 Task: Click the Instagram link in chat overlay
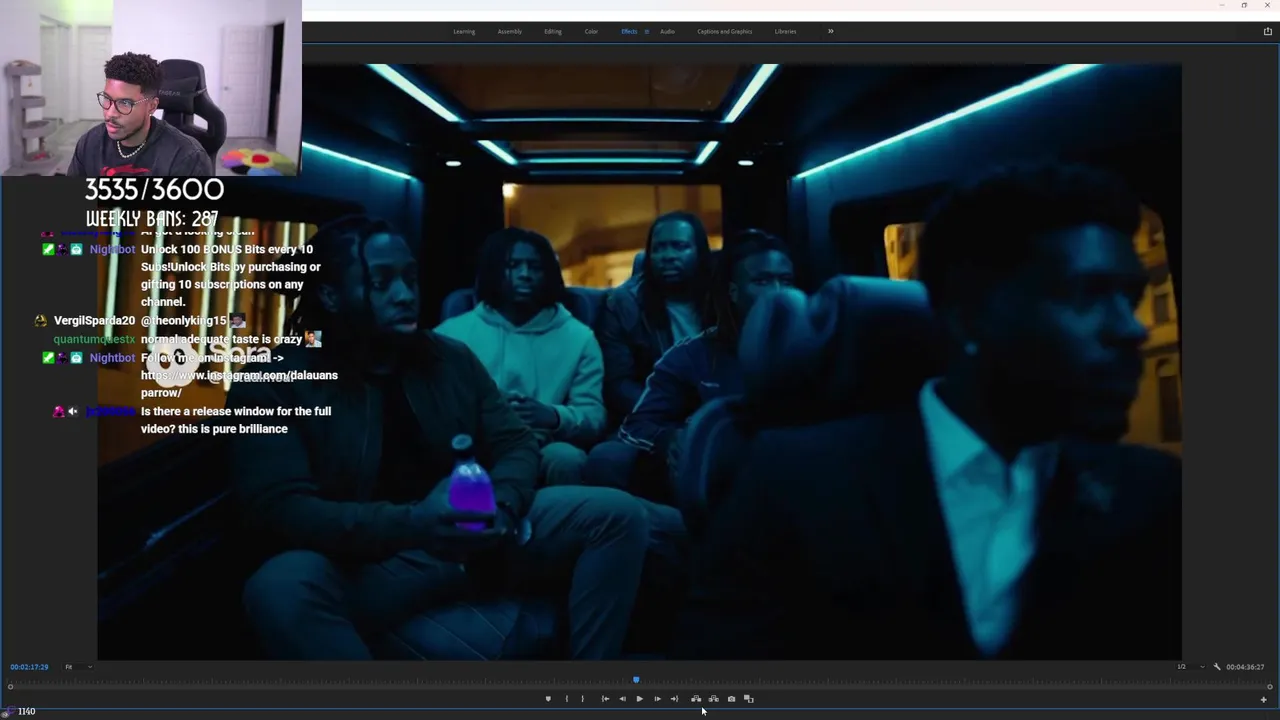point(239,384)
